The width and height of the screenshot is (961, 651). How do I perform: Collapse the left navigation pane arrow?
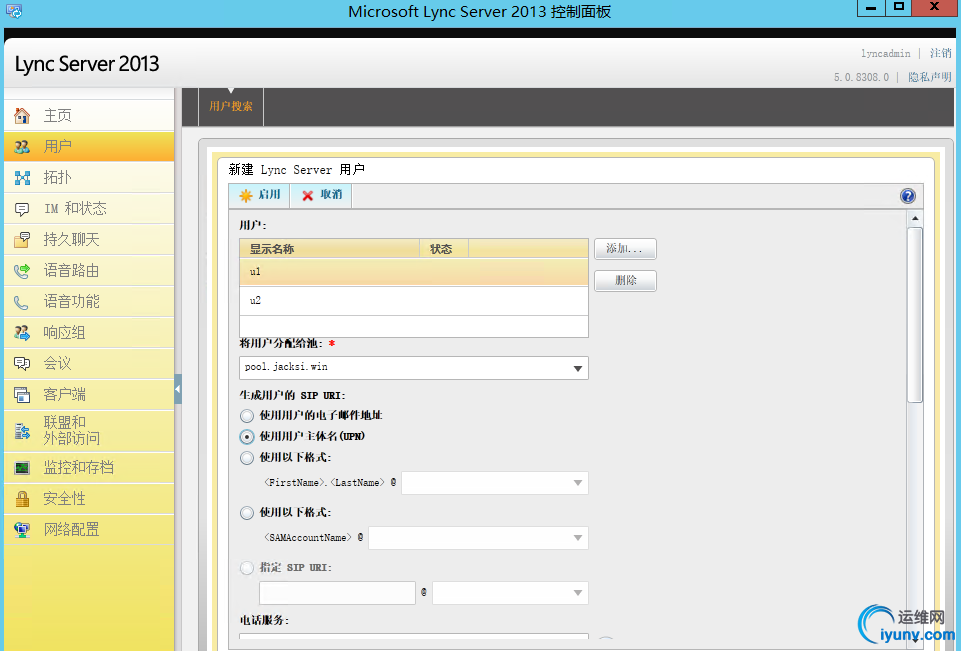(x=178, y=389)
